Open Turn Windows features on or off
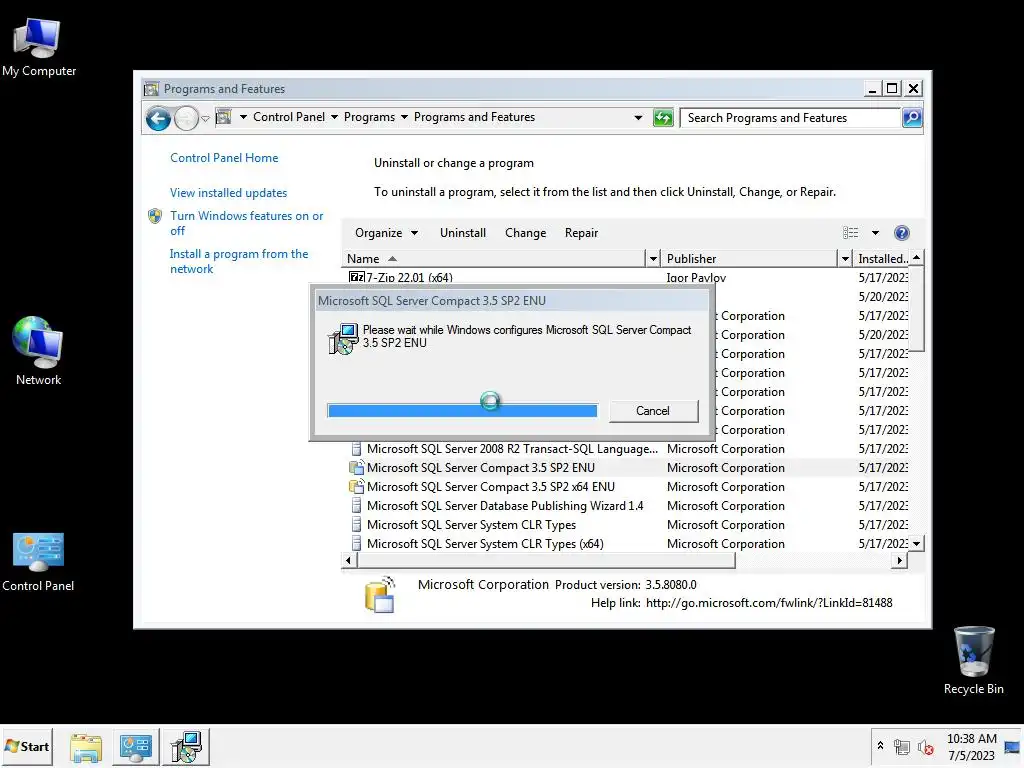Viewport: 1024px width, 768px height. (x=246, y=223)
